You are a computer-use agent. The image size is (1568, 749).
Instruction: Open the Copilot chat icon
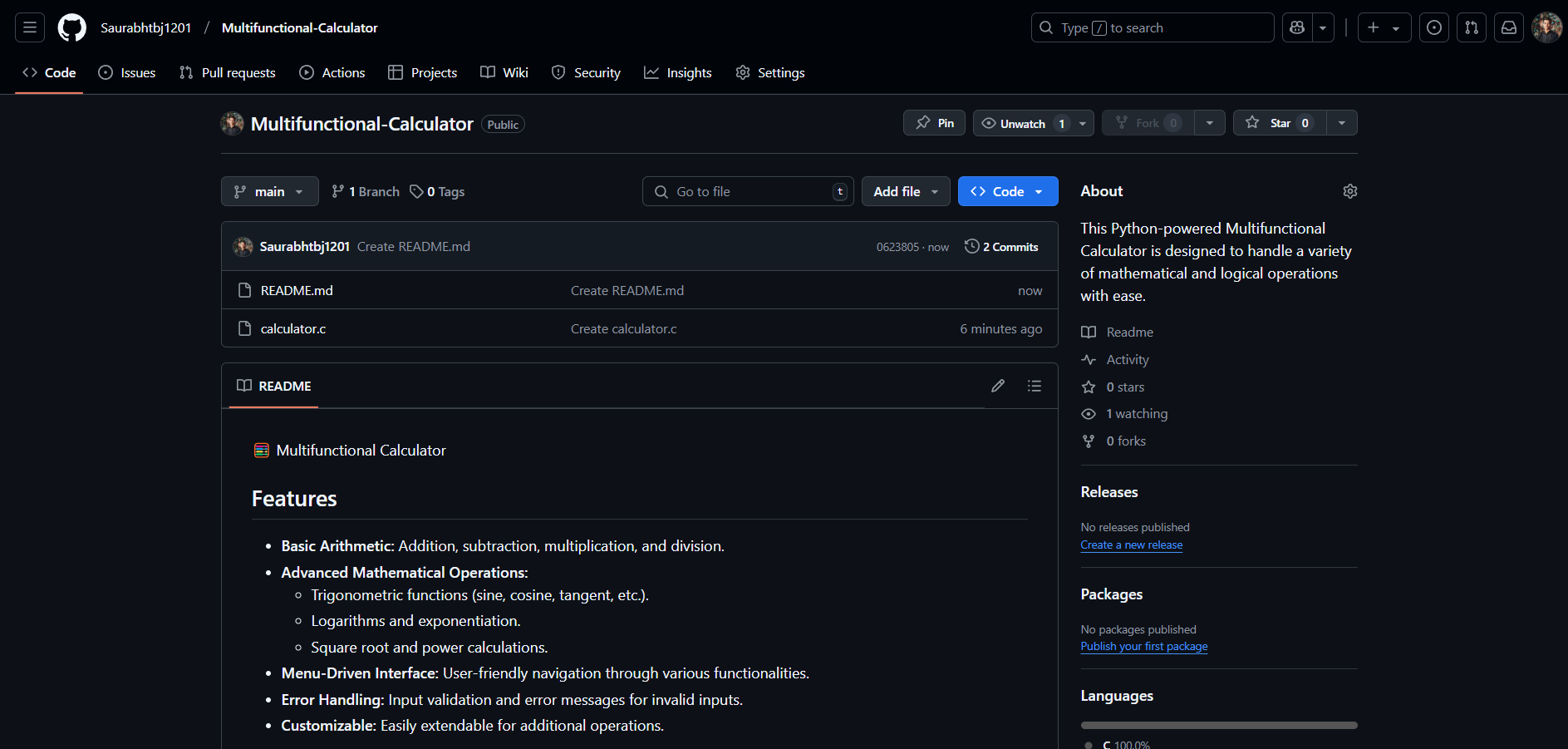click(x=1297, y=27)
